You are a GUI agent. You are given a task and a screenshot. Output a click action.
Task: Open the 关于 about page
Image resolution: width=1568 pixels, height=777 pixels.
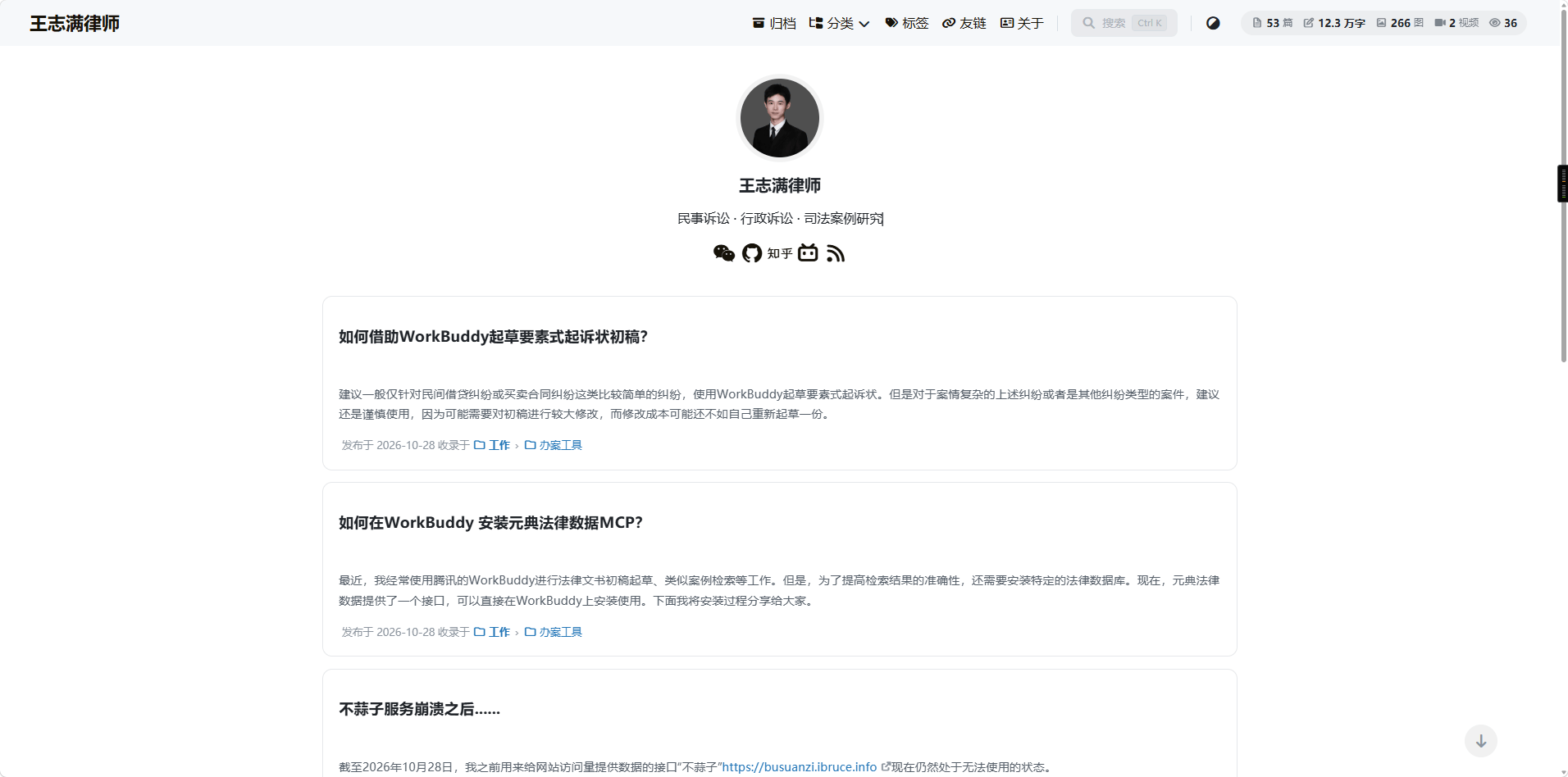coord(1022,23)
